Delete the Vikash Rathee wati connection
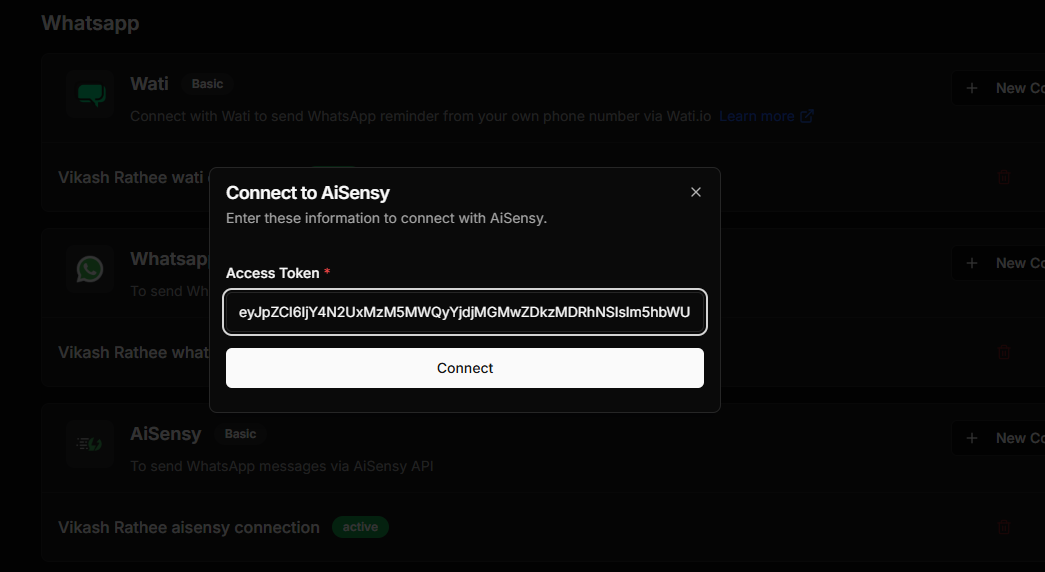 click(1004, 177)
